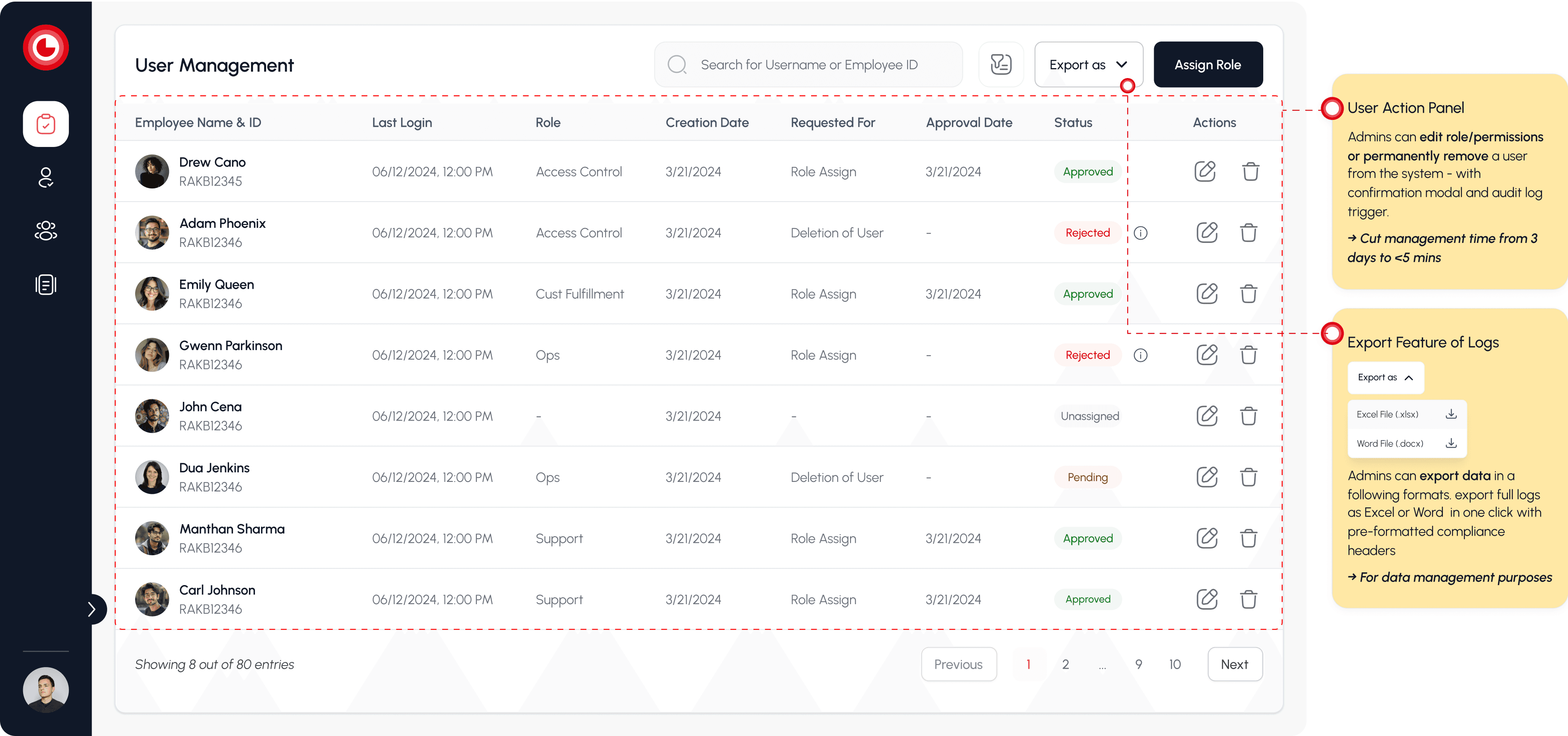Open the single user sidebar icon

(46, 177)
